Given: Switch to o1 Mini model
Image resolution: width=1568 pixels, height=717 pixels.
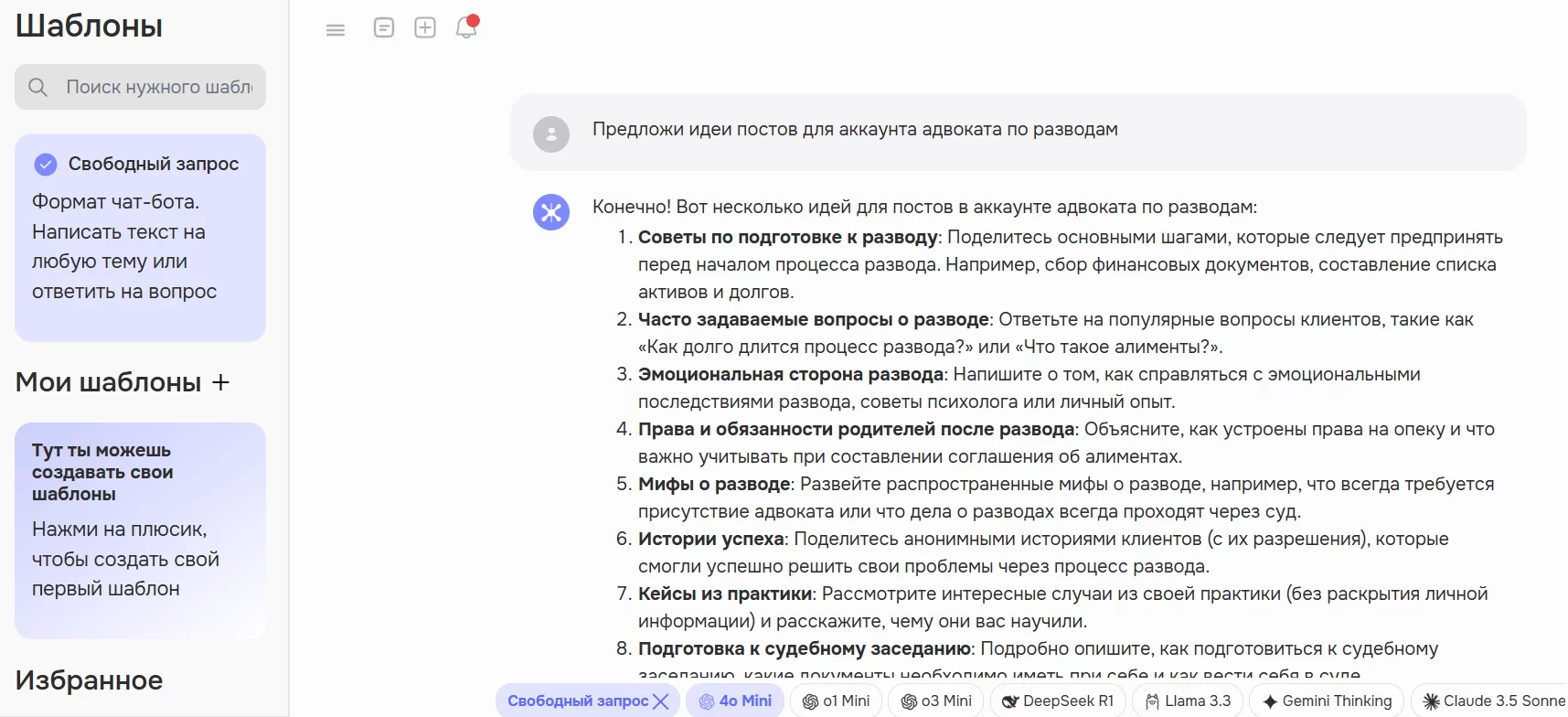Looking at the screenshot, I should point(836,701).
